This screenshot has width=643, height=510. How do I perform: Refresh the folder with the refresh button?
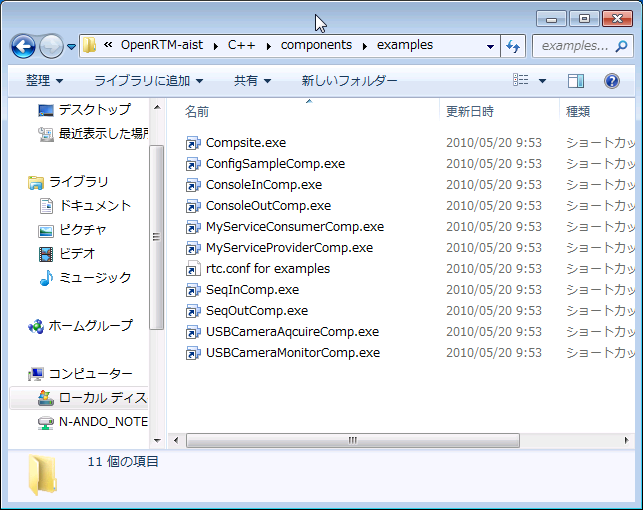[x=513, y=46]
